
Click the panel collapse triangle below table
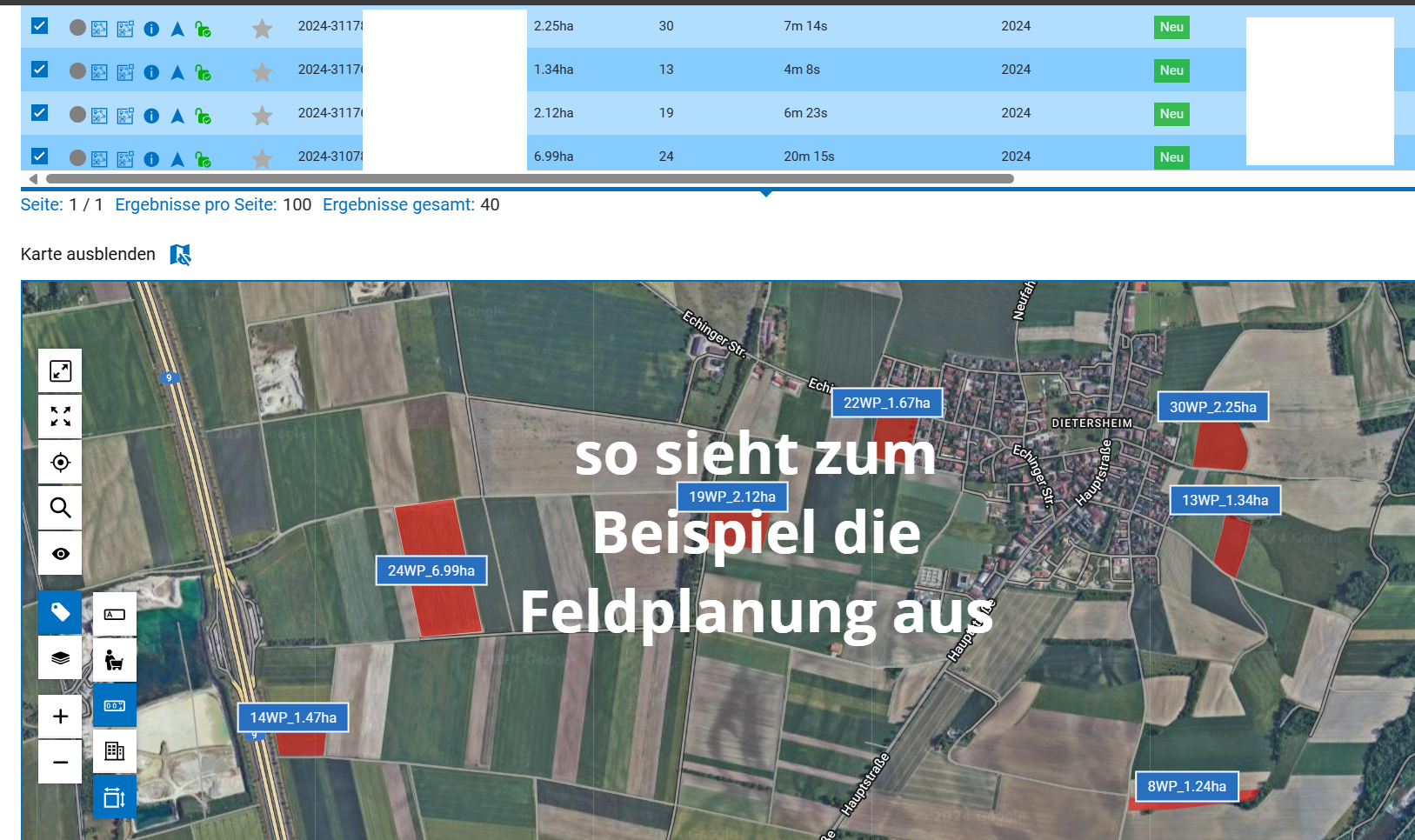[x=766, y=194]
